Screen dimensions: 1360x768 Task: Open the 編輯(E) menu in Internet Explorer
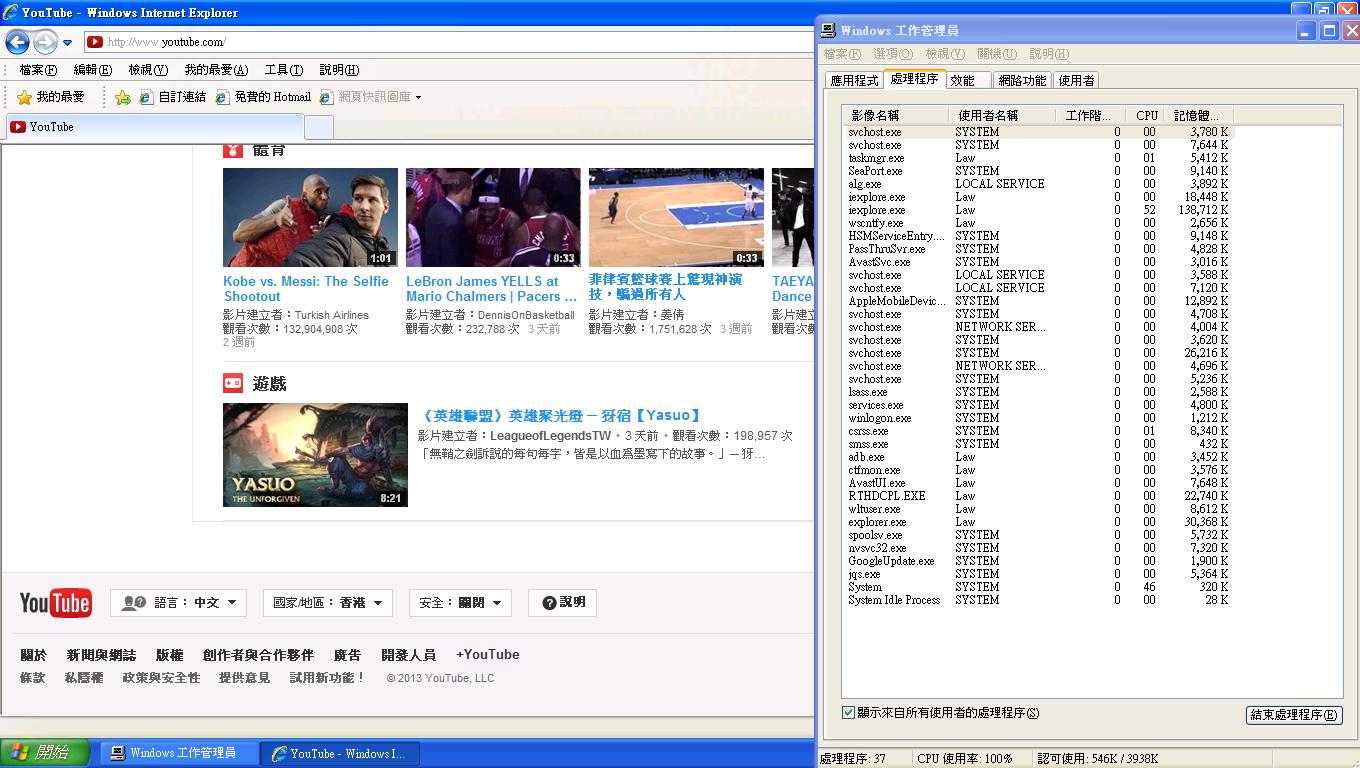click(x=92, y=70)
